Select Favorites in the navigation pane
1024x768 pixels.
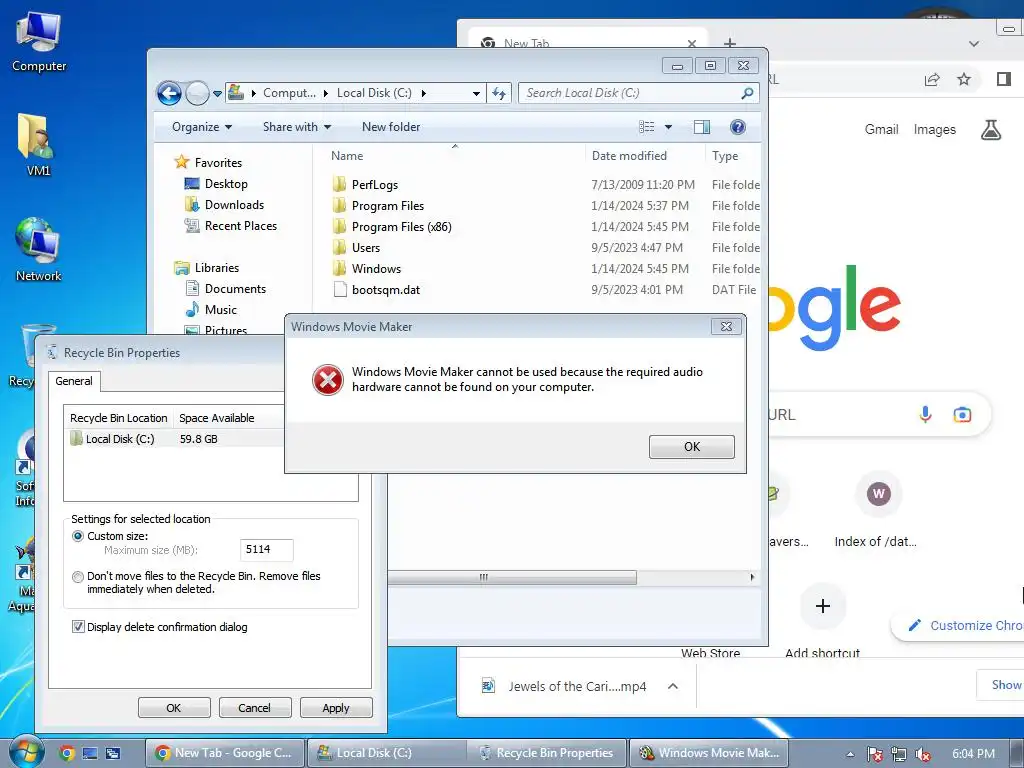218,163
